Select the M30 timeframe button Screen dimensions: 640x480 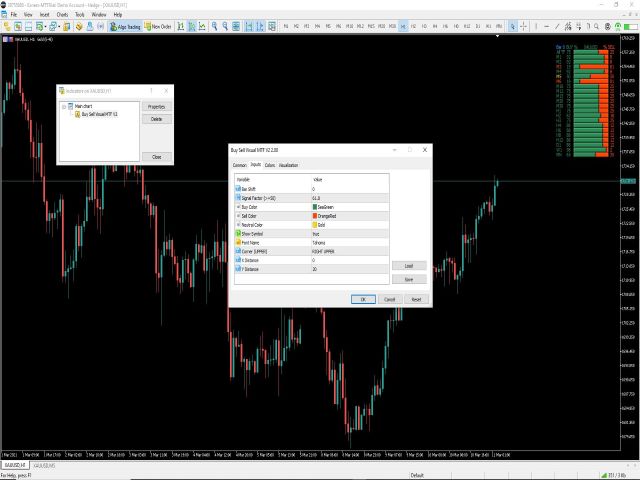point(392,27)
